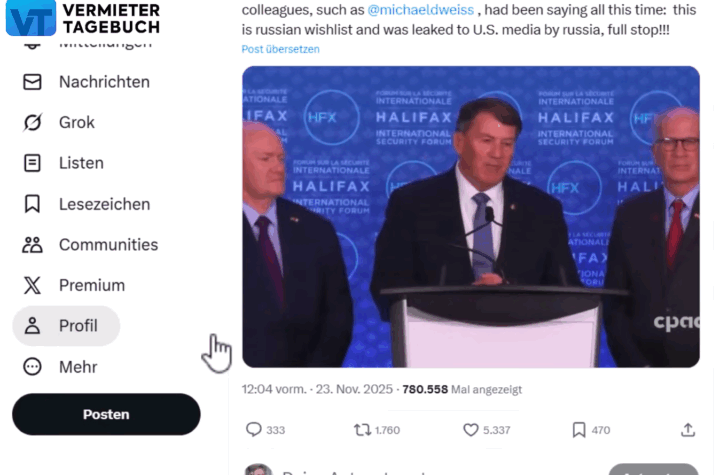Click the 780.558 Mal angezeigt view count
This screenshot has width=720, height=475.
coord(462,390)
